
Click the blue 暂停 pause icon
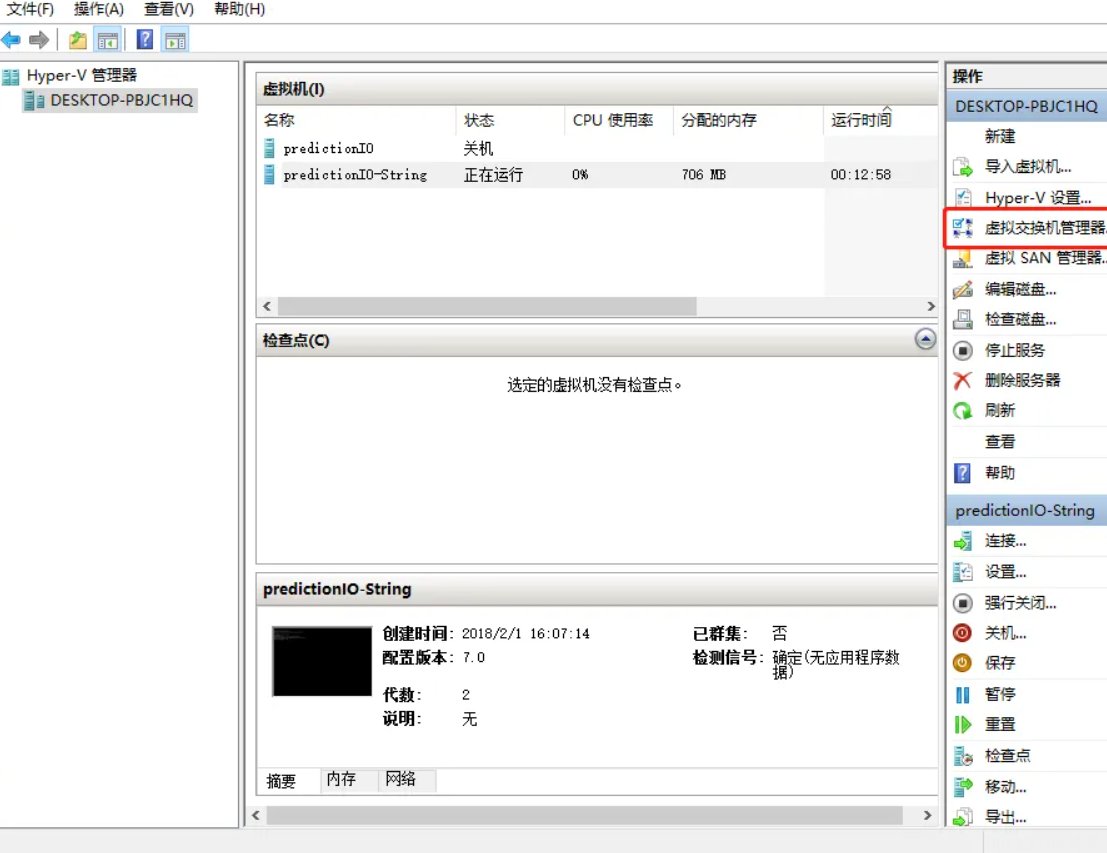tap(962, 695)
